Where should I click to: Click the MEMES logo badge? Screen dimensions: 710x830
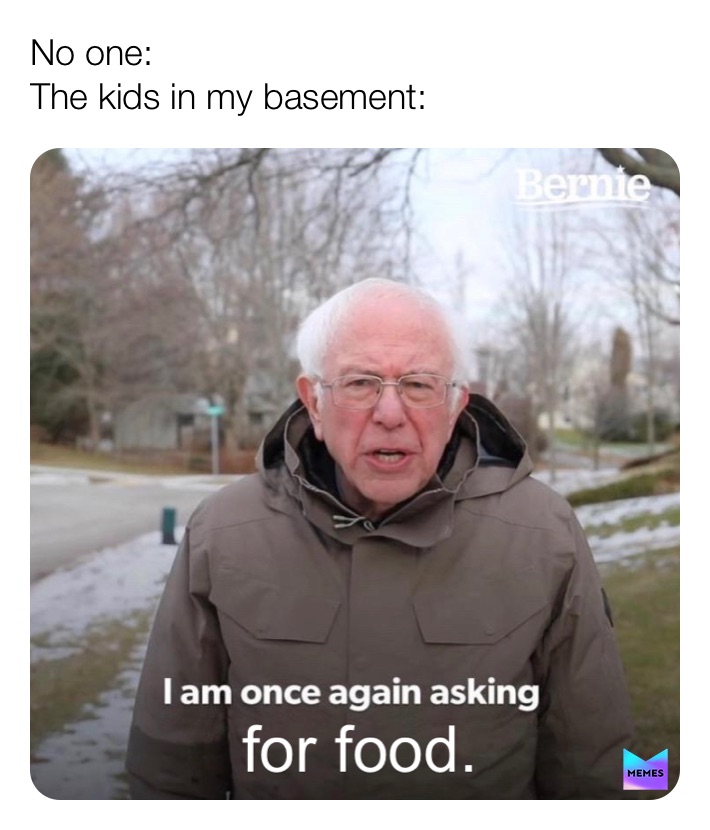(x=645, y=769)
